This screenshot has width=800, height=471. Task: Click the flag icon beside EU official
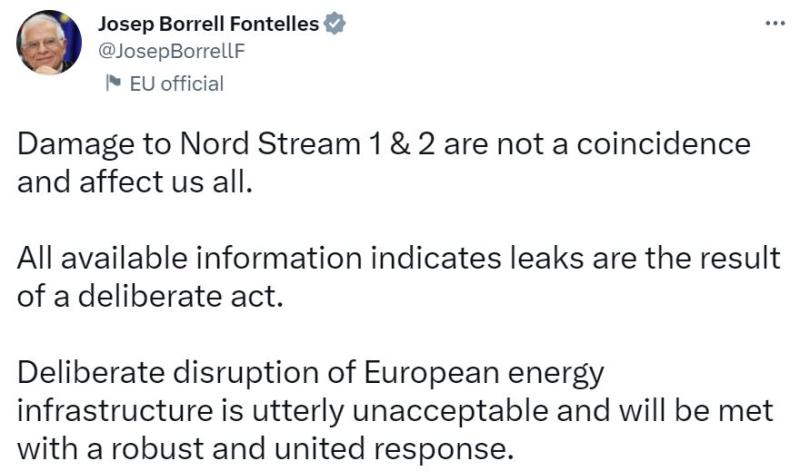tap(113, 83)
